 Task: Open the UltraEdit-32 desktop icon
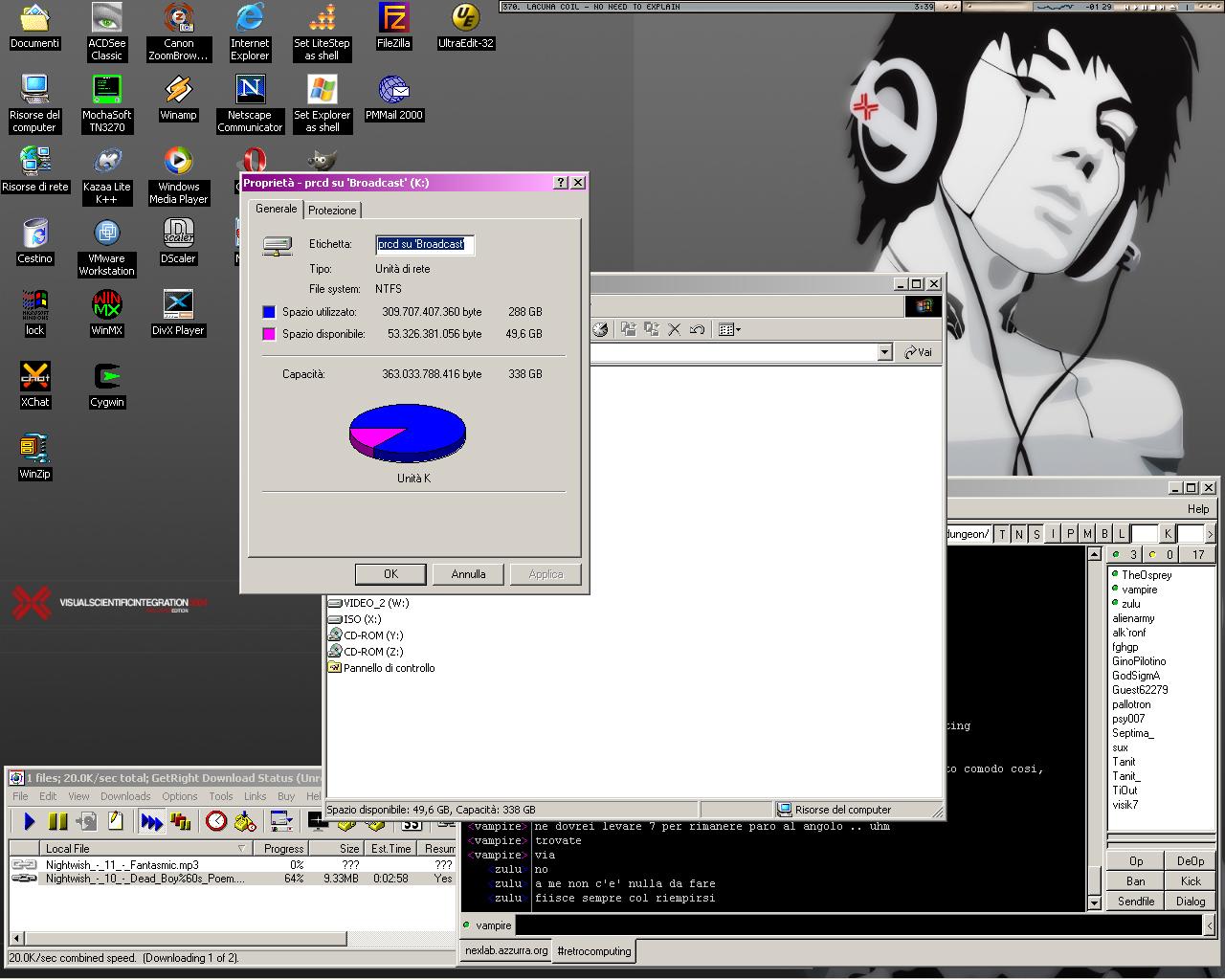click(x=465, y=26)
